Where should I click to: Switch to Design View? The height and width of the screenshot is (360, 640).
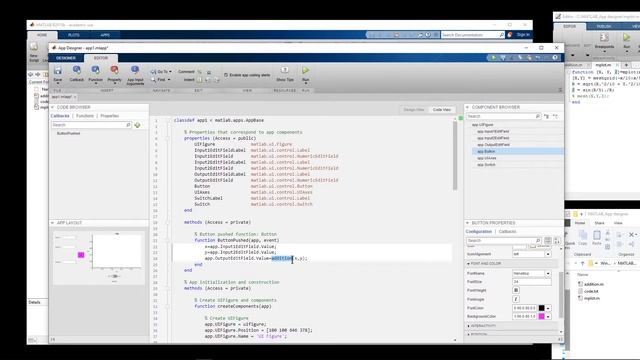pos(414,110)
